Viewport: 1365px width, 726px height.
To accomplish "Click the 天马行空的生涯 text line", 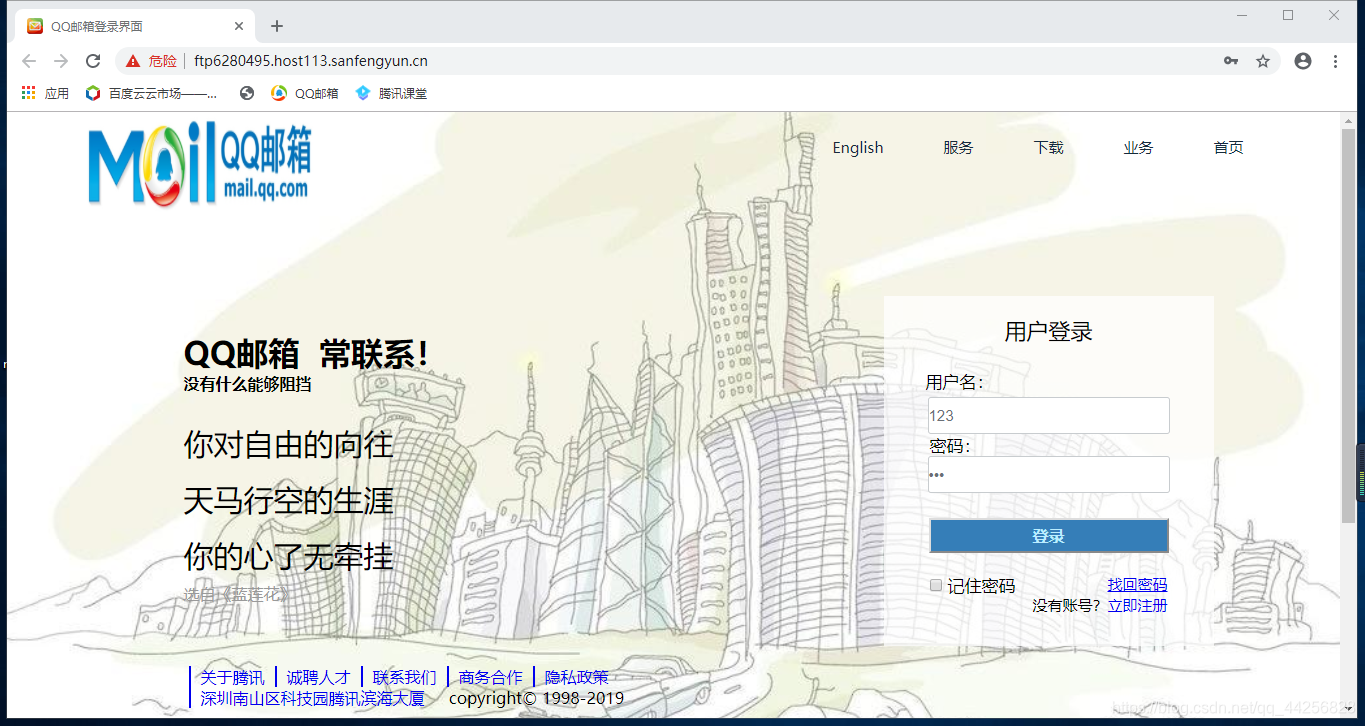I will tap(288, 501).
